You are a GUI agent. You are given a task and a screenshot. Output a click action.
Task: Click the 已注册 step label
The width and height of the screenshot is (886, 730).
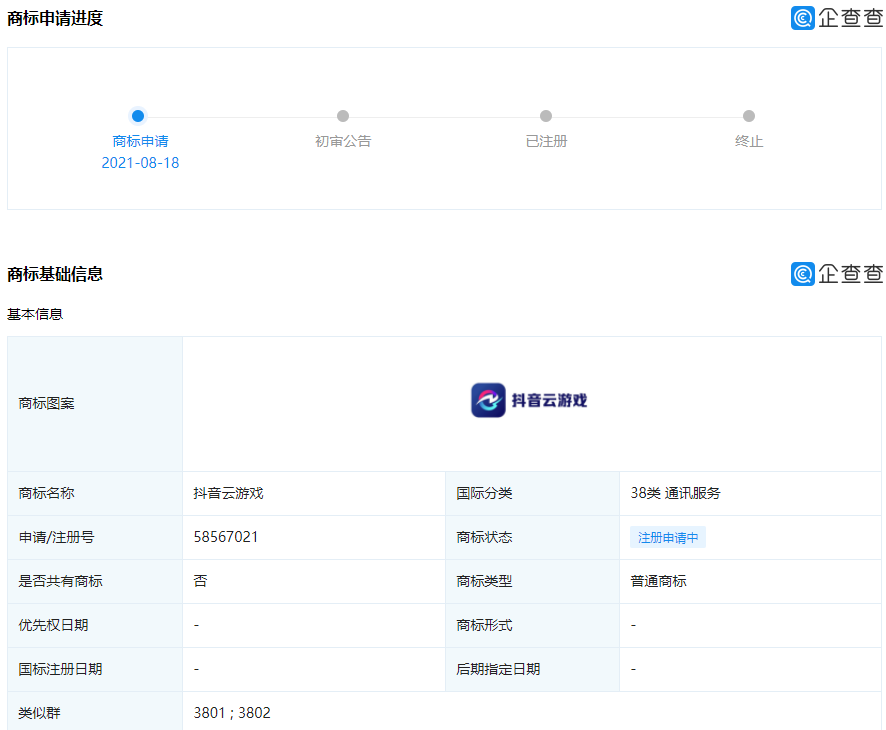click(x=546, y=141)
